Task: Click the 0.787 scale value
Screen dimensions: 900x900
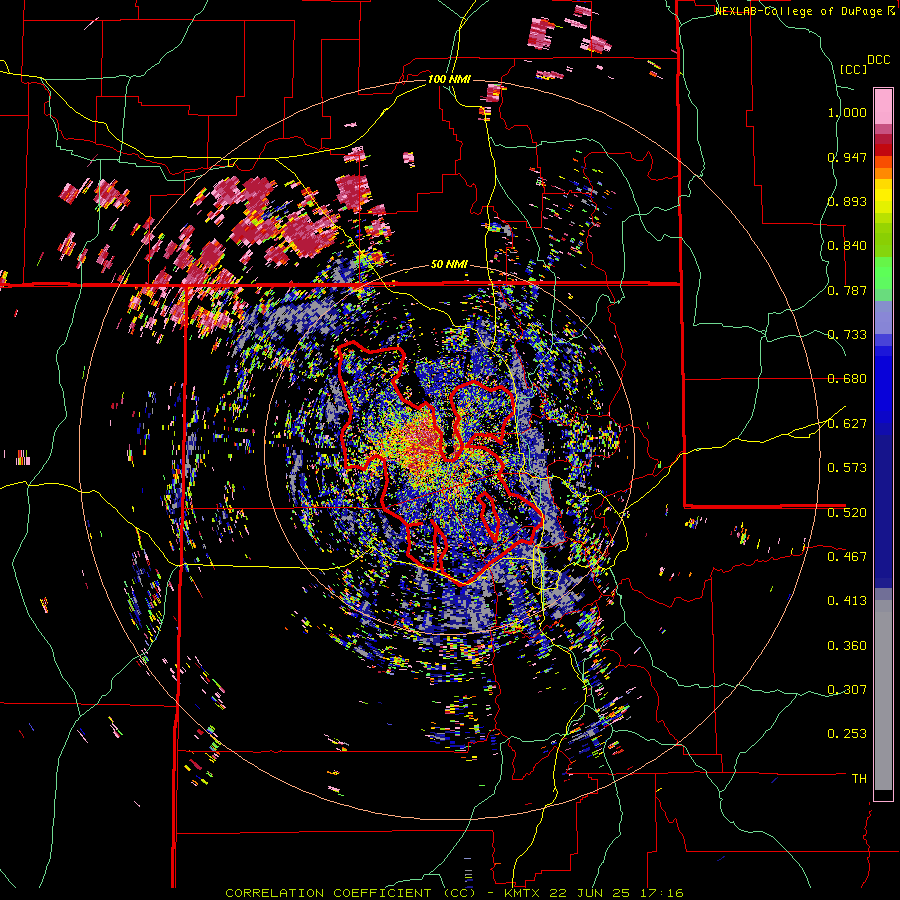Action: tap(847, 290)
